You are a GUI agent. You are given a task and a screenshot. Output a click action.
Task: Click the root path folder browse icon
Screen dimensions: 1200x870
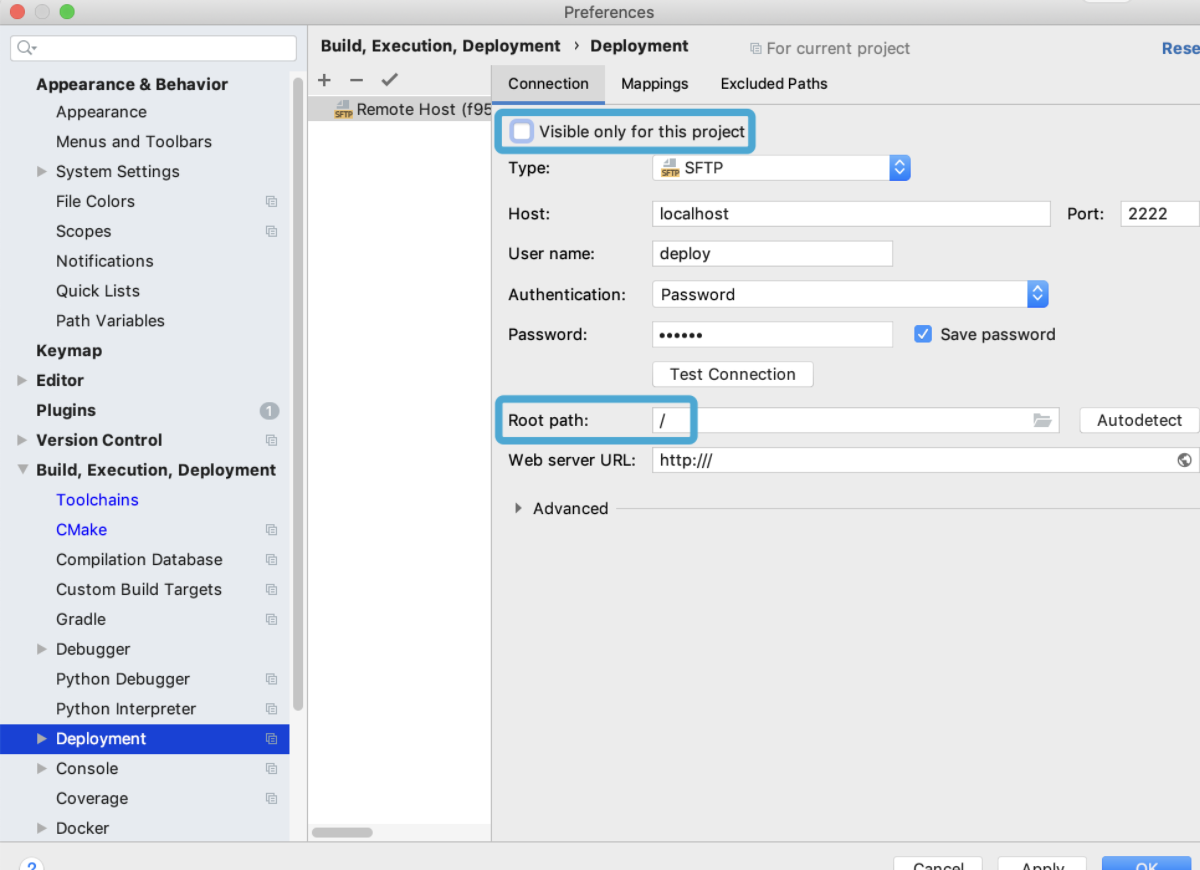pyautogui.click(x=1042, y=421)
